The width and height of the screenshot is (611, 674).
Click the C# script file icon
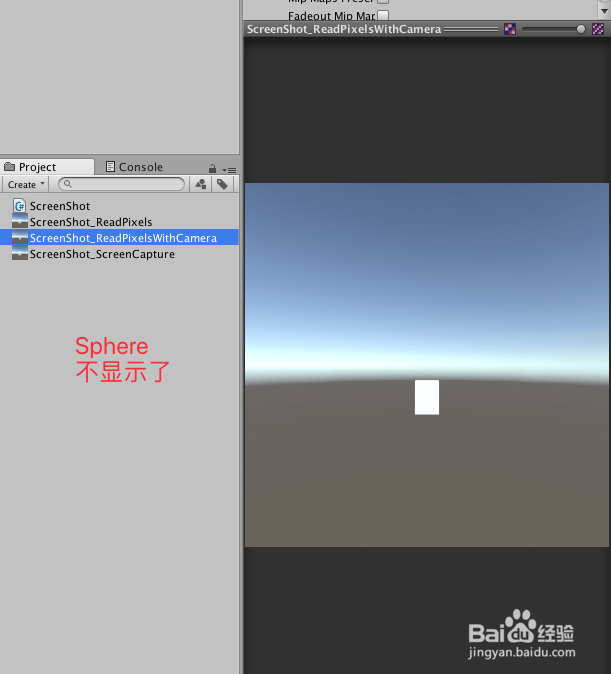coord(19,206)
